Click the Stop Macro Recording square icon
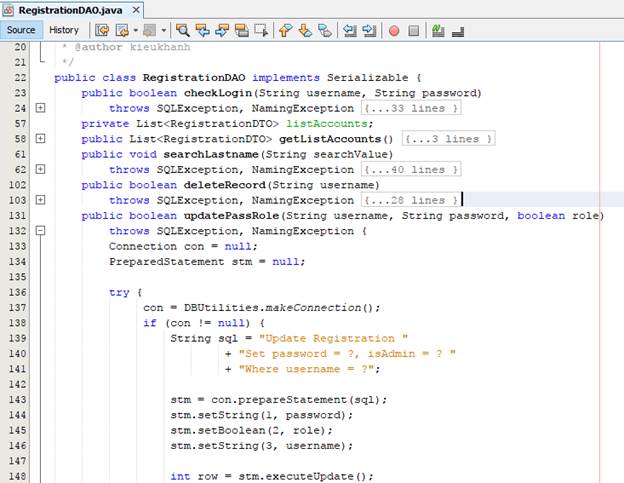624x483 pixels. (x=413, y=31)
